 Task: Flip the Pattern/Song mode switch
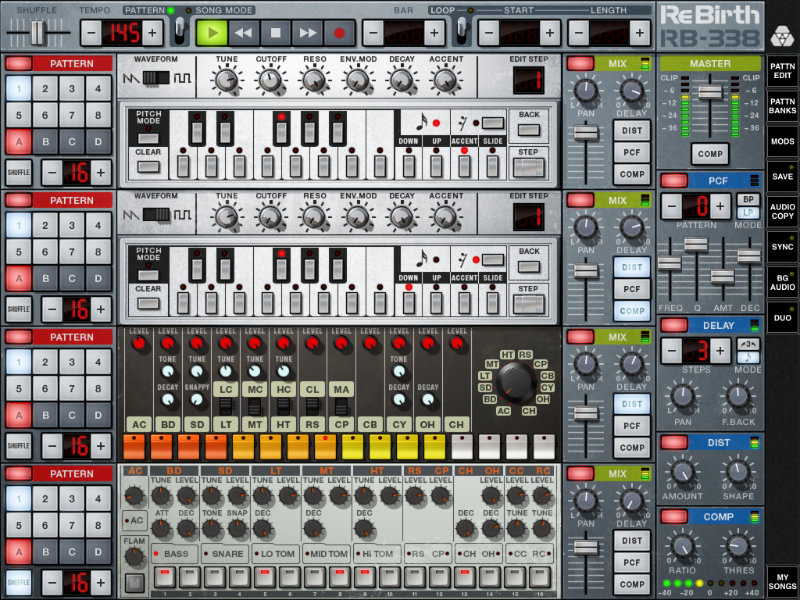click(x=180, y=31)
